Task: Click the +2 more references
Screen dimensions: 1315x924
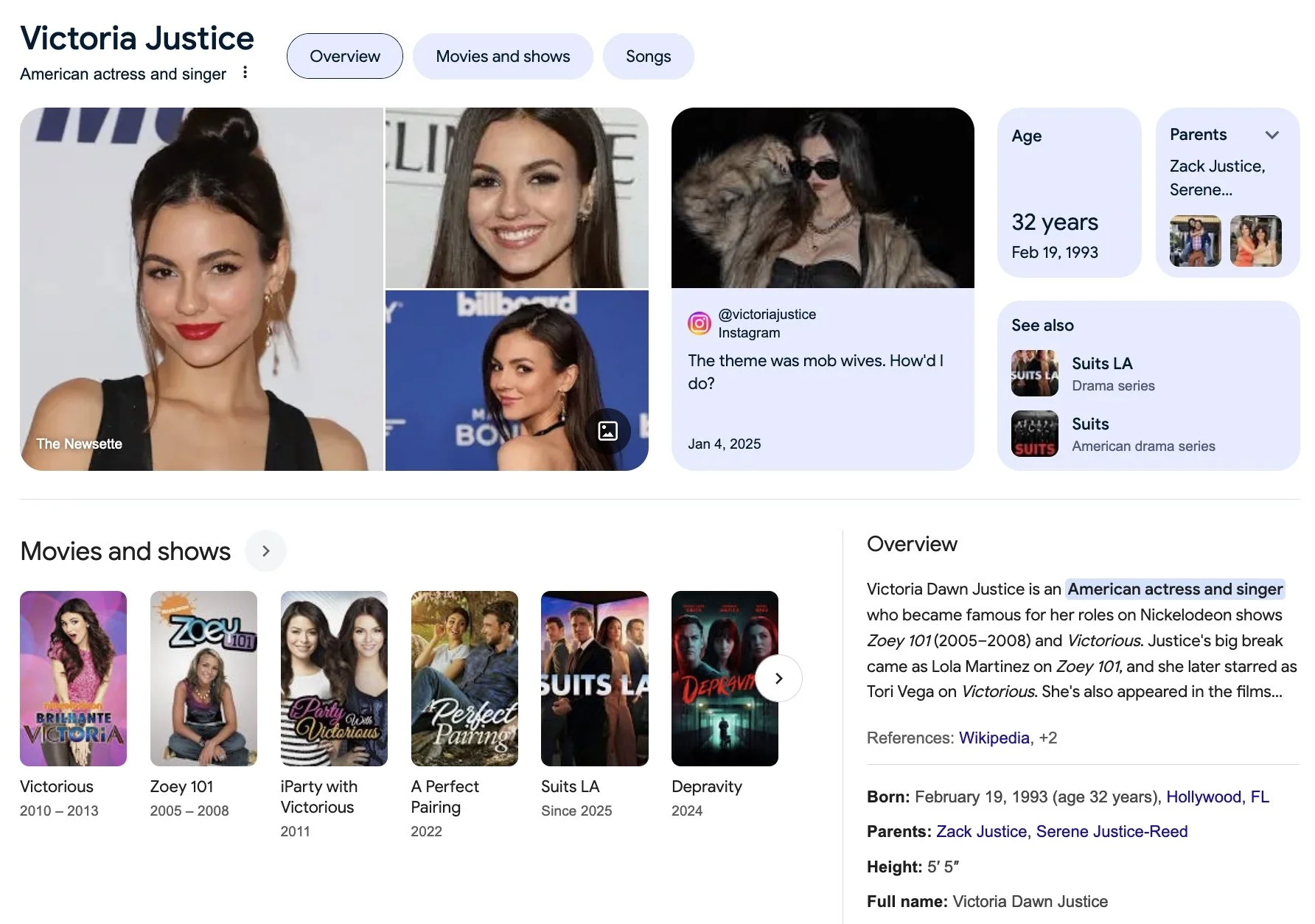Action: [x=1048, y=738]
